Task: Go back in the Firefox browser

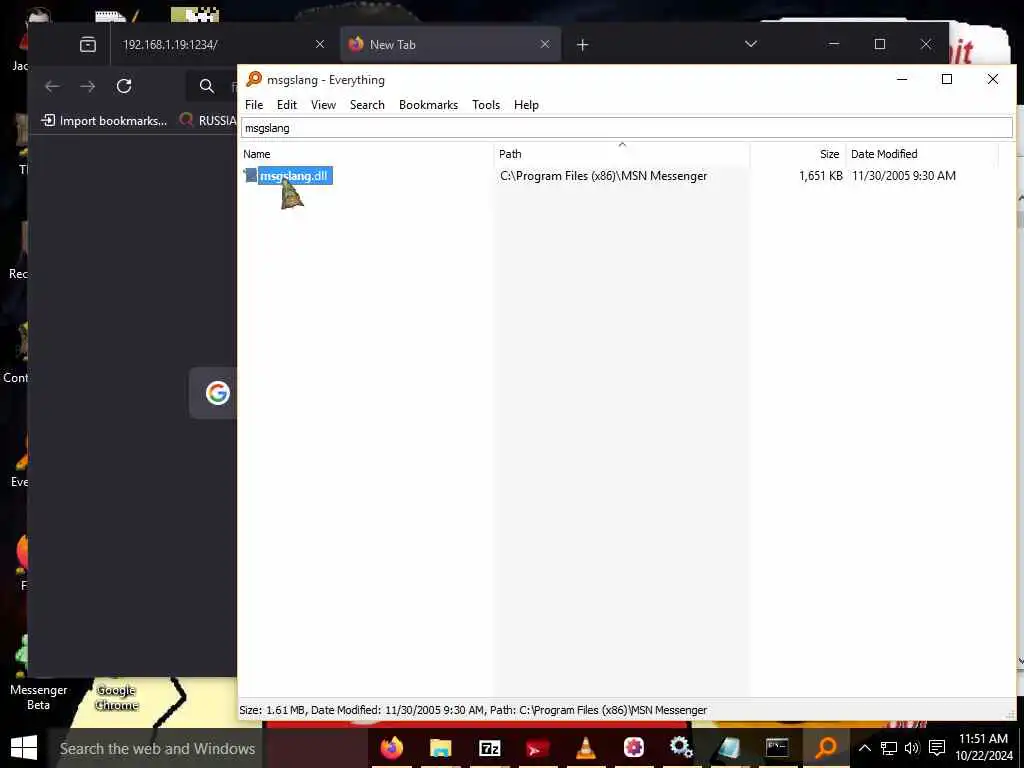Action: (x=52, y=86)
